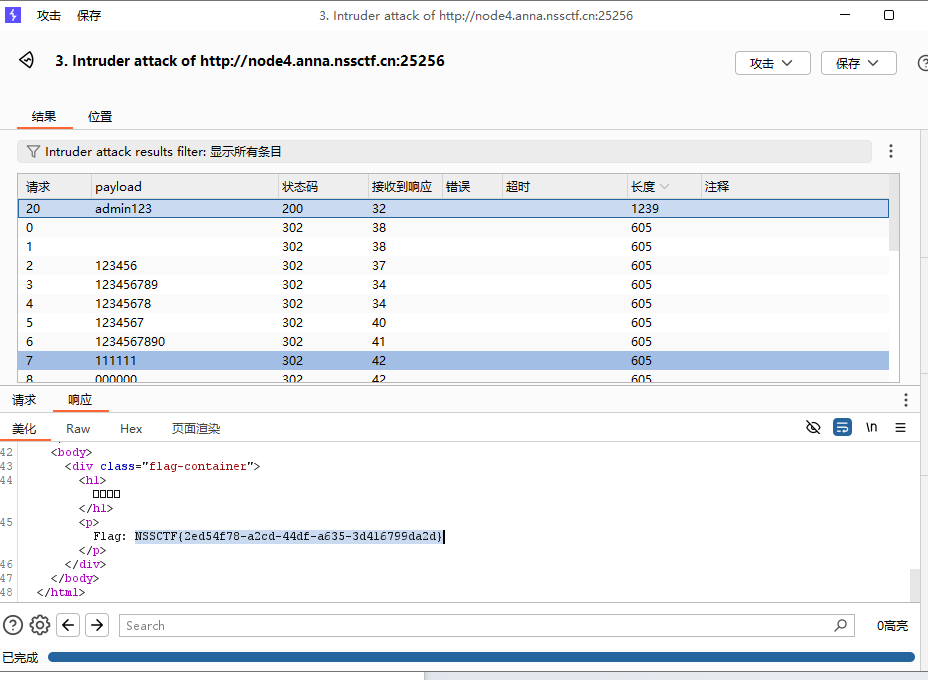Click the Search input field

pos(476,626)
